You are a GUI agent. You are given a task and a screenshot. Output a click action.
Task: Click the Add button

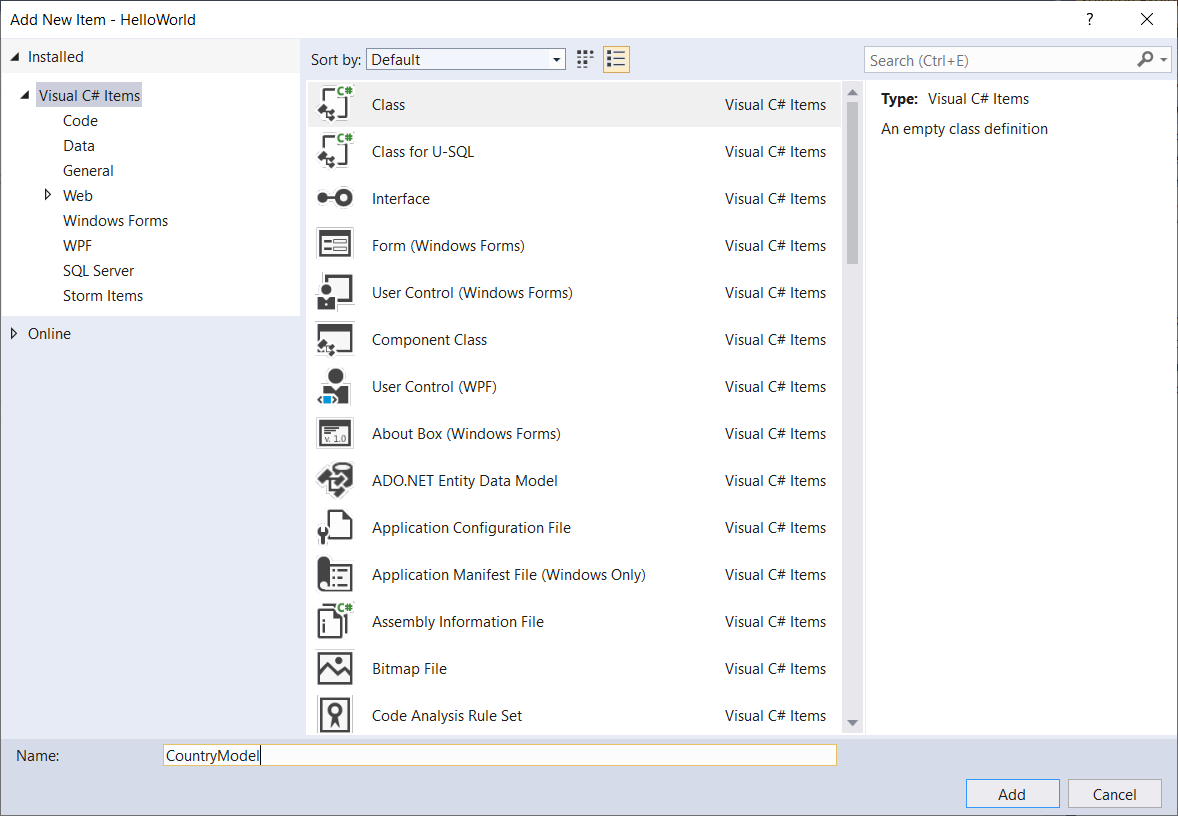pos(1012,794)
